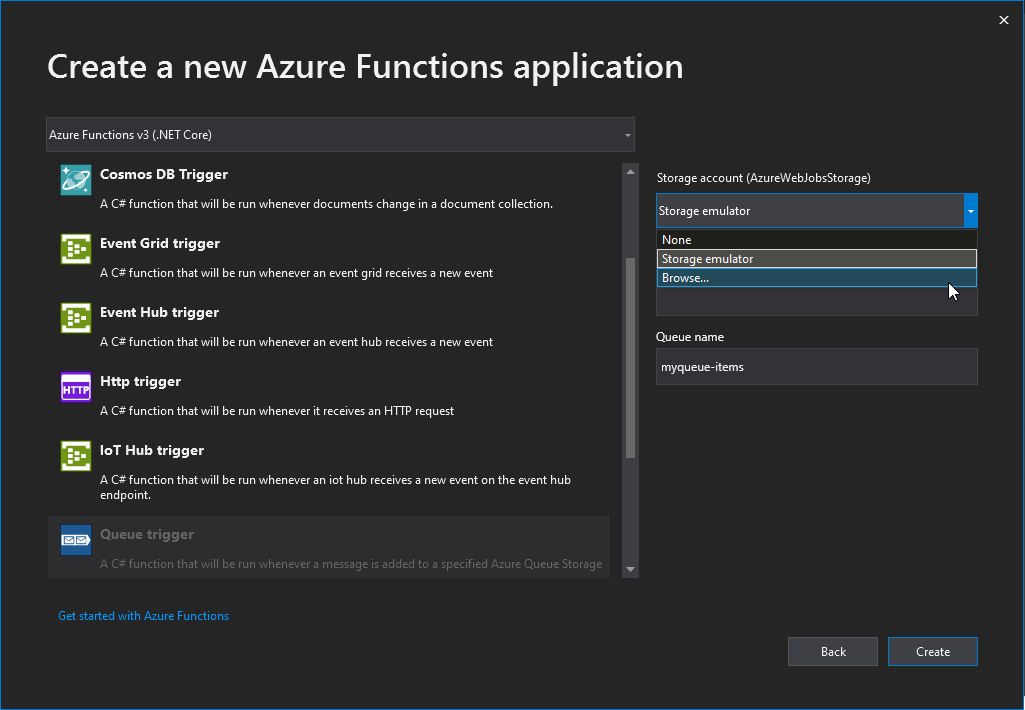Click the Queue name label
The height and width of the screenshot is (710, 1025).
click(690, 337)
